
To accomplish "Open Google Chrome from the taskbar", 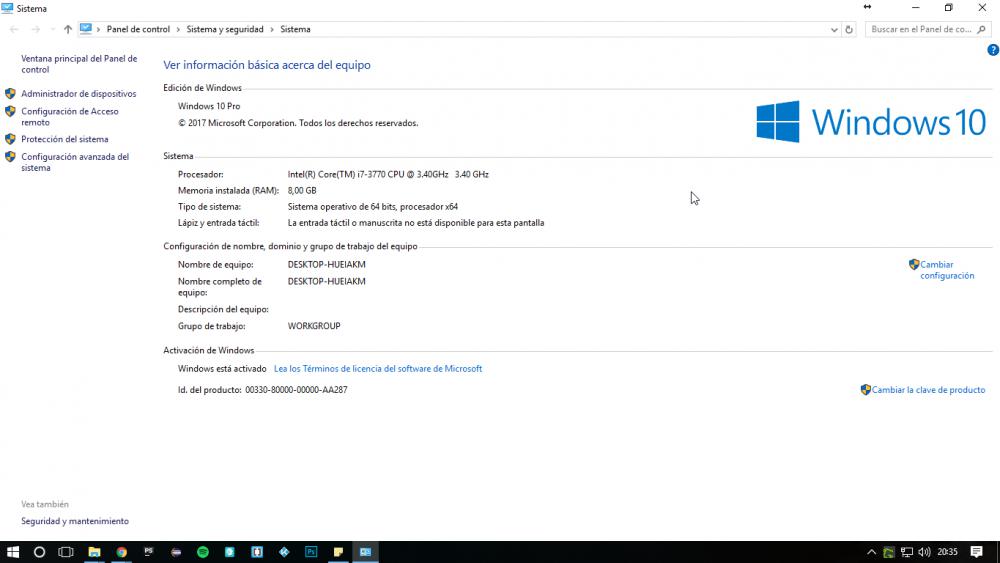I will click(x=121, y=552).
